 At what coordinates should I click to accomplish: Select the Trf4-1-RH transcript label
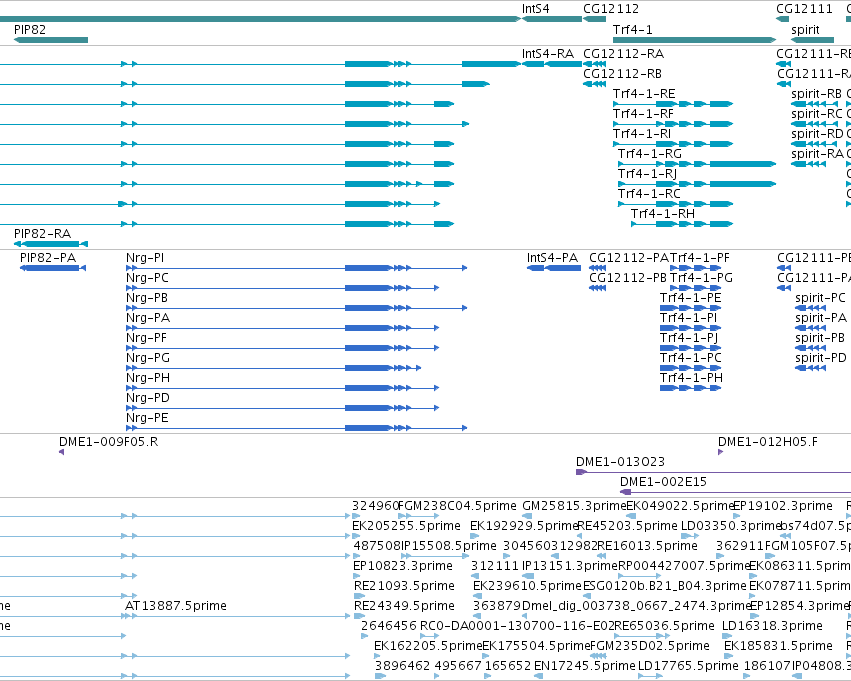[663, 214]
